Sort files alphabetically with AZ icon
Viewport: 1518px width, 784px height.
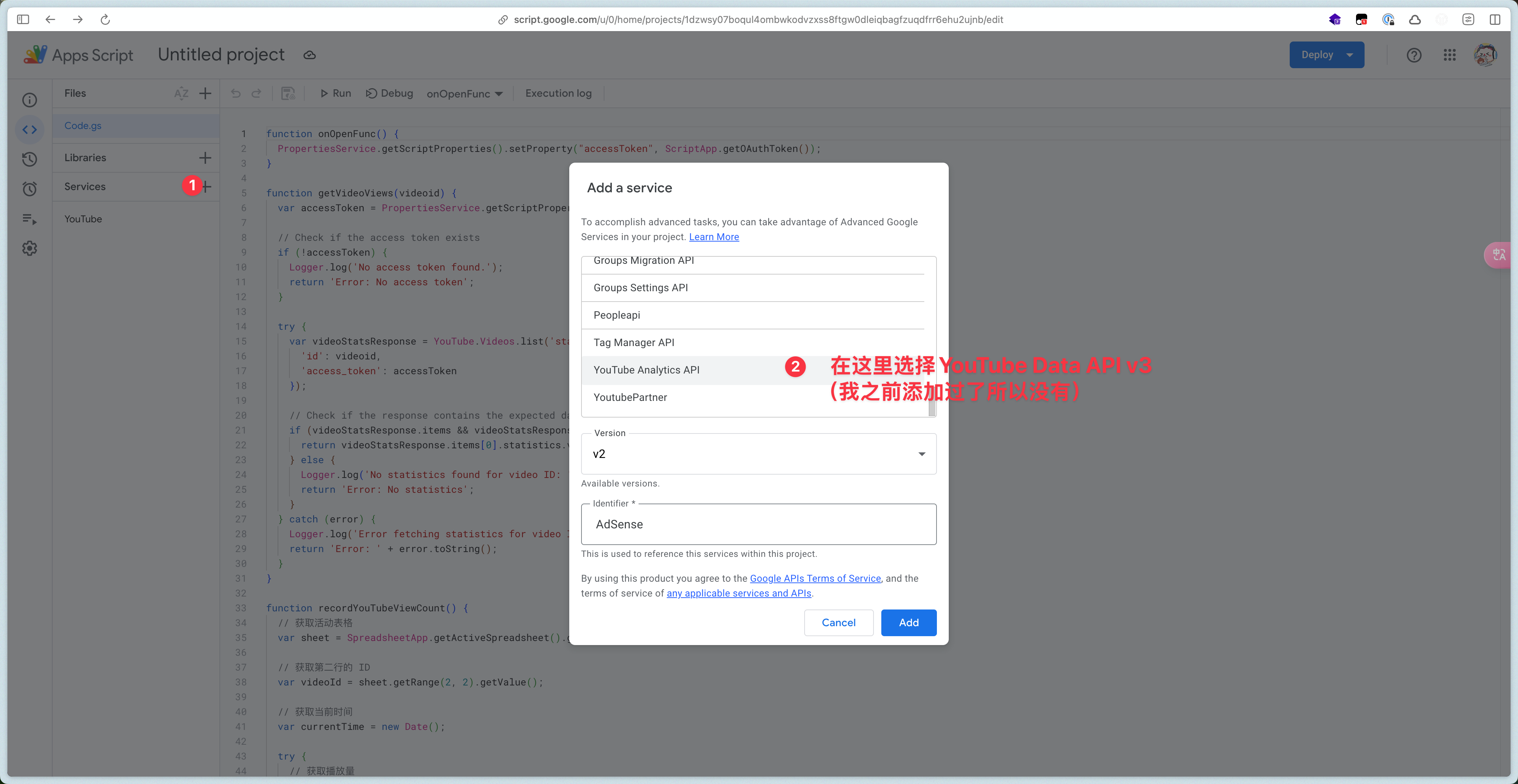pyautogui.click(x=181, y=93)
